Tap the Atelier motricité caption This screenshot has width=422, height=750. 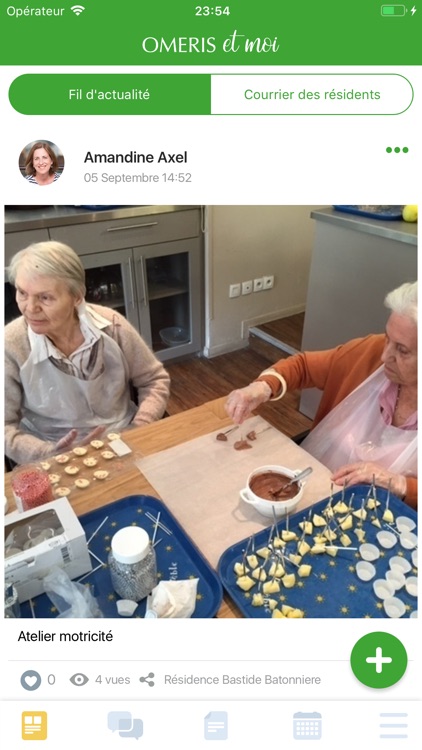click(65, 636)
